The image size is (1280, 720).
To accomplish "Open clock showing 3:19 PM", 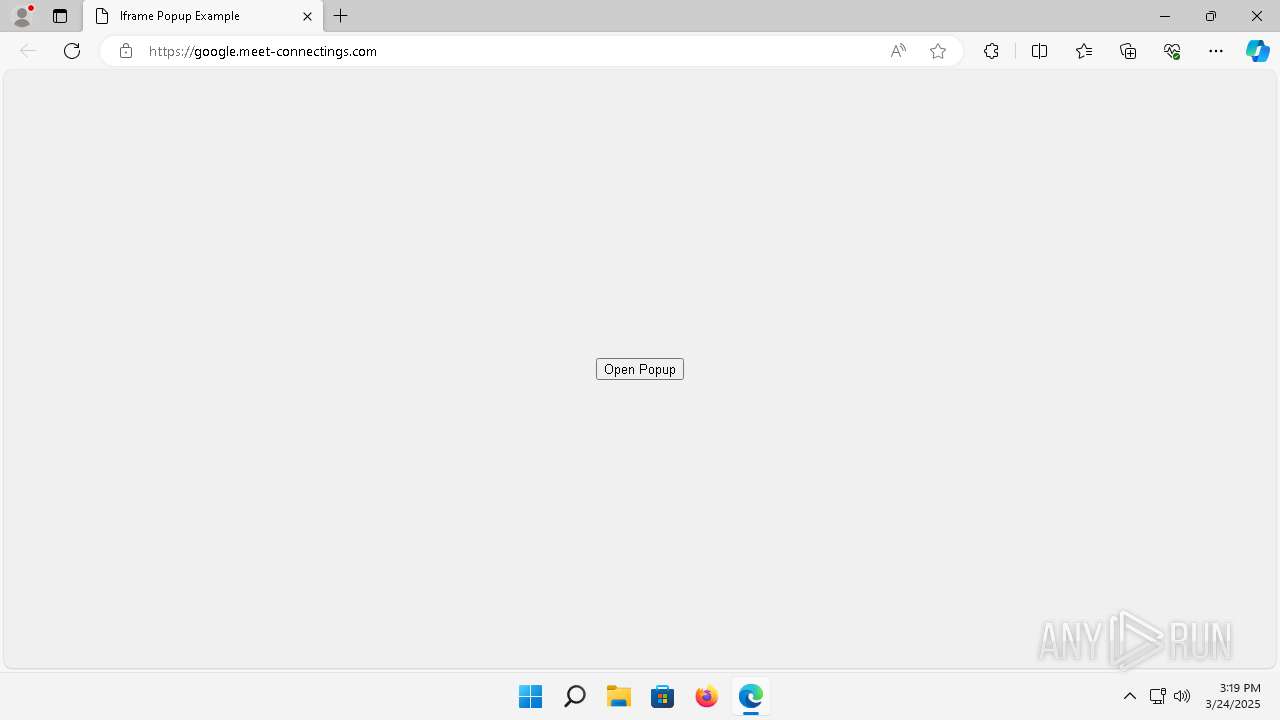I will click(x=1232, y=696).
